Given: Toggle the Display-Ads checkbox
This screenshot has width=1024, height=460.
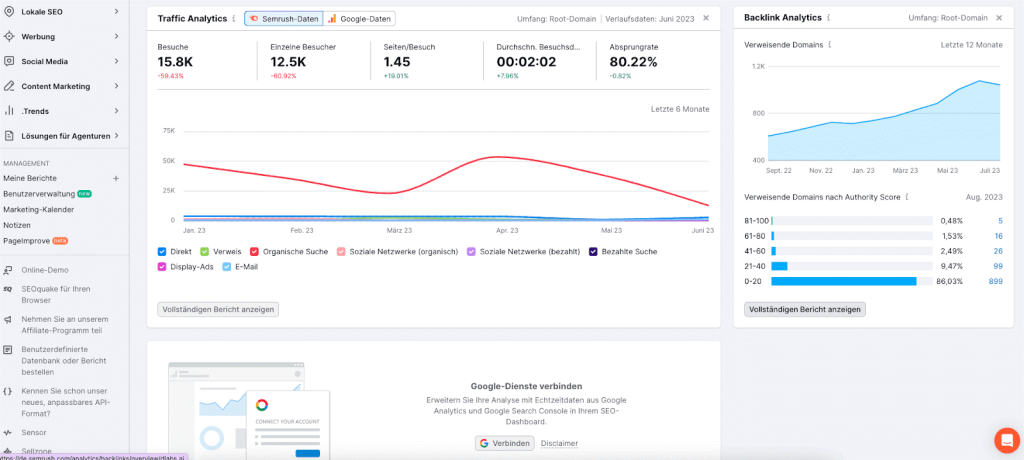Looking at the screenshot, I should coord(161,267).
